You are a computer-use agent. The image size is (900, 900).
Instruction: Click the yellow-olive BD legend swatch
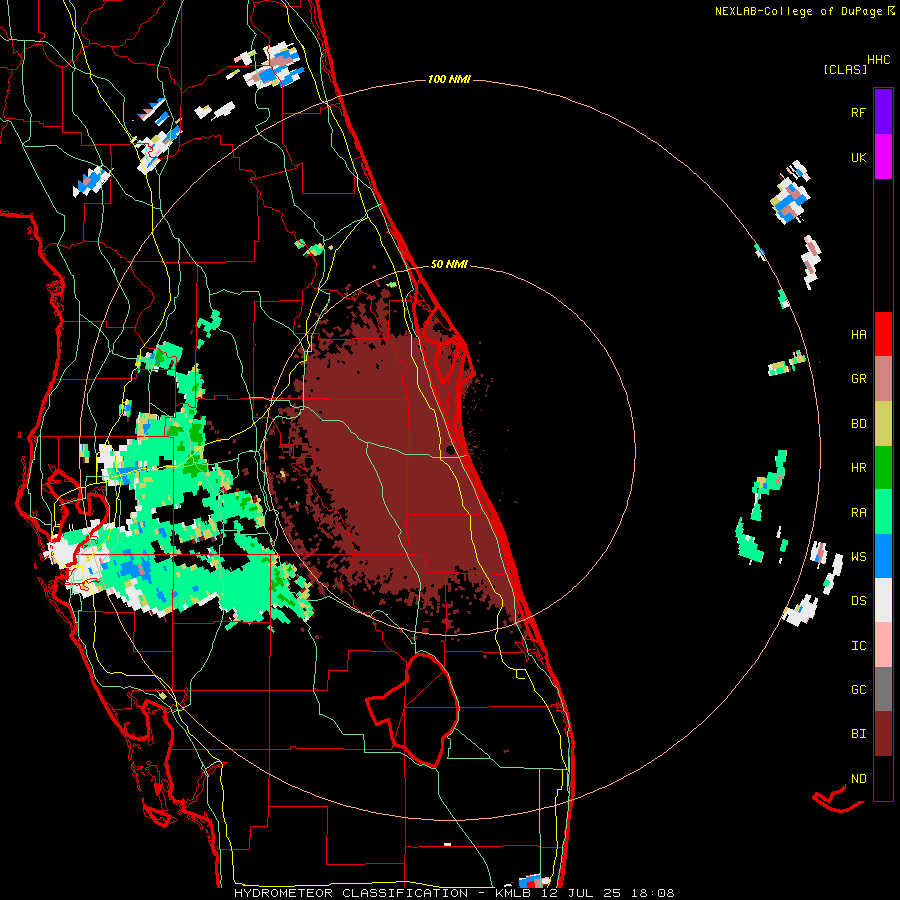click(x=883, y=423)
